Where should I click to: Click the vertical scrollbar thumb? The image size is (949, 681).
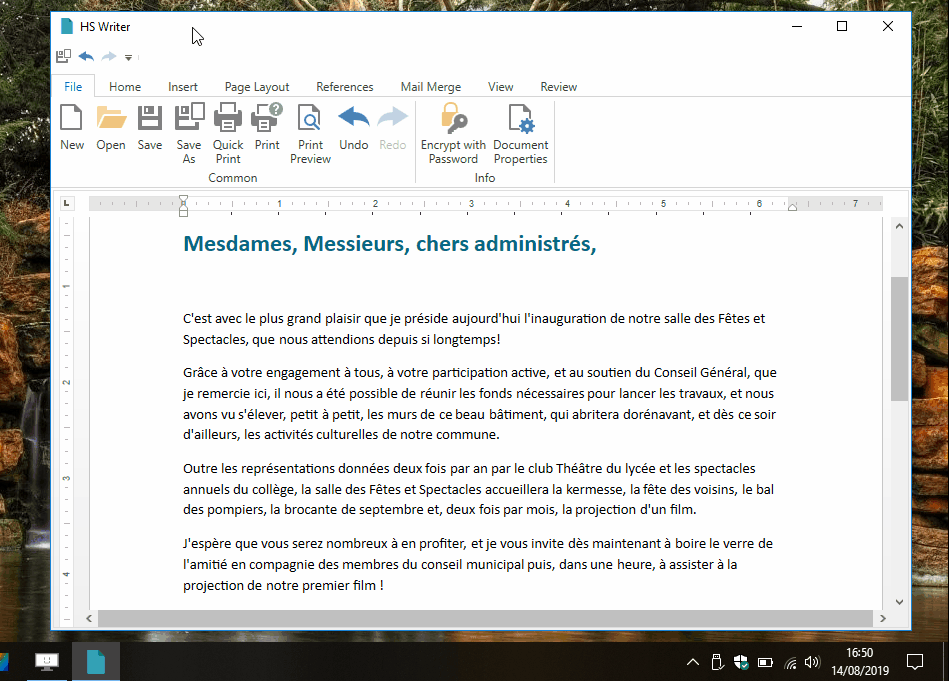pyautogui.click(x=899, y=338)
